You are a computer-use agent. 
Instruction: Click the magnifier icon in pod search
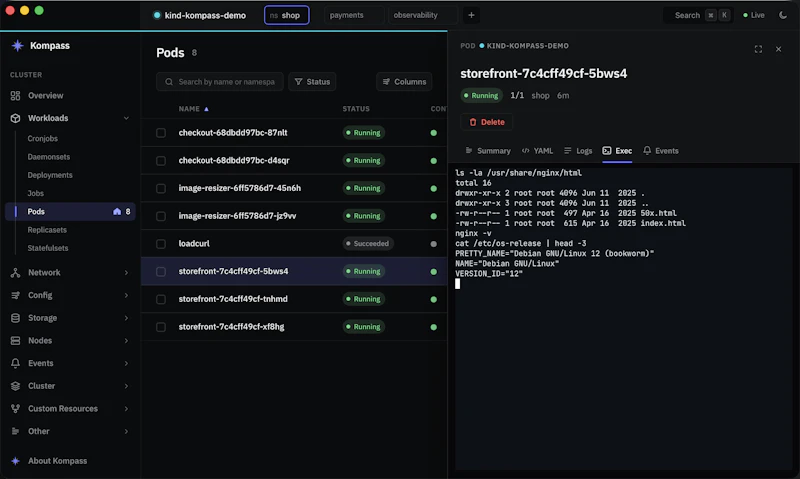click(169, 82)
